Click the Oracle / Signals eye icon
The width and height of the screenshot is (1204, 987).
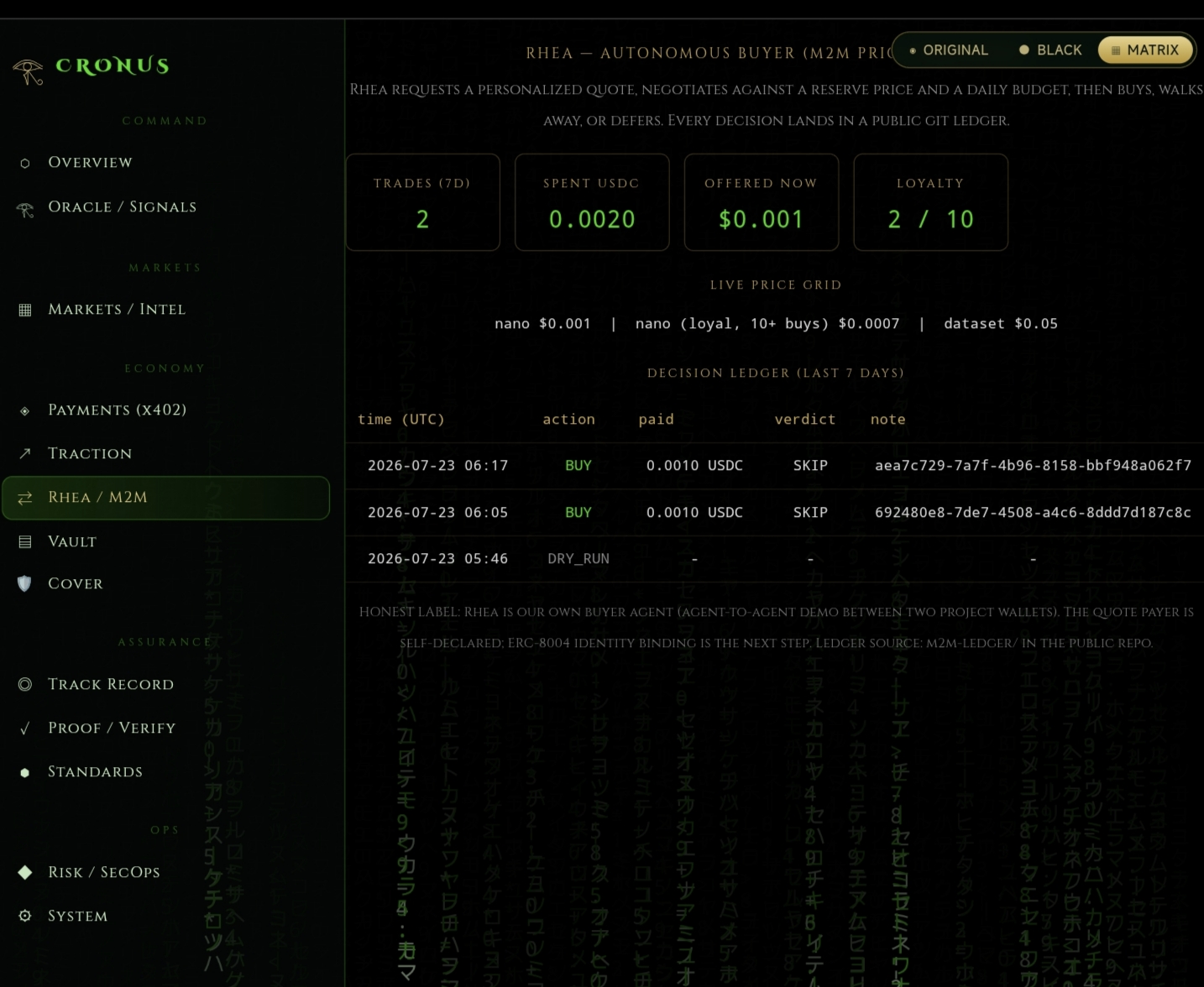click(25, 209)
